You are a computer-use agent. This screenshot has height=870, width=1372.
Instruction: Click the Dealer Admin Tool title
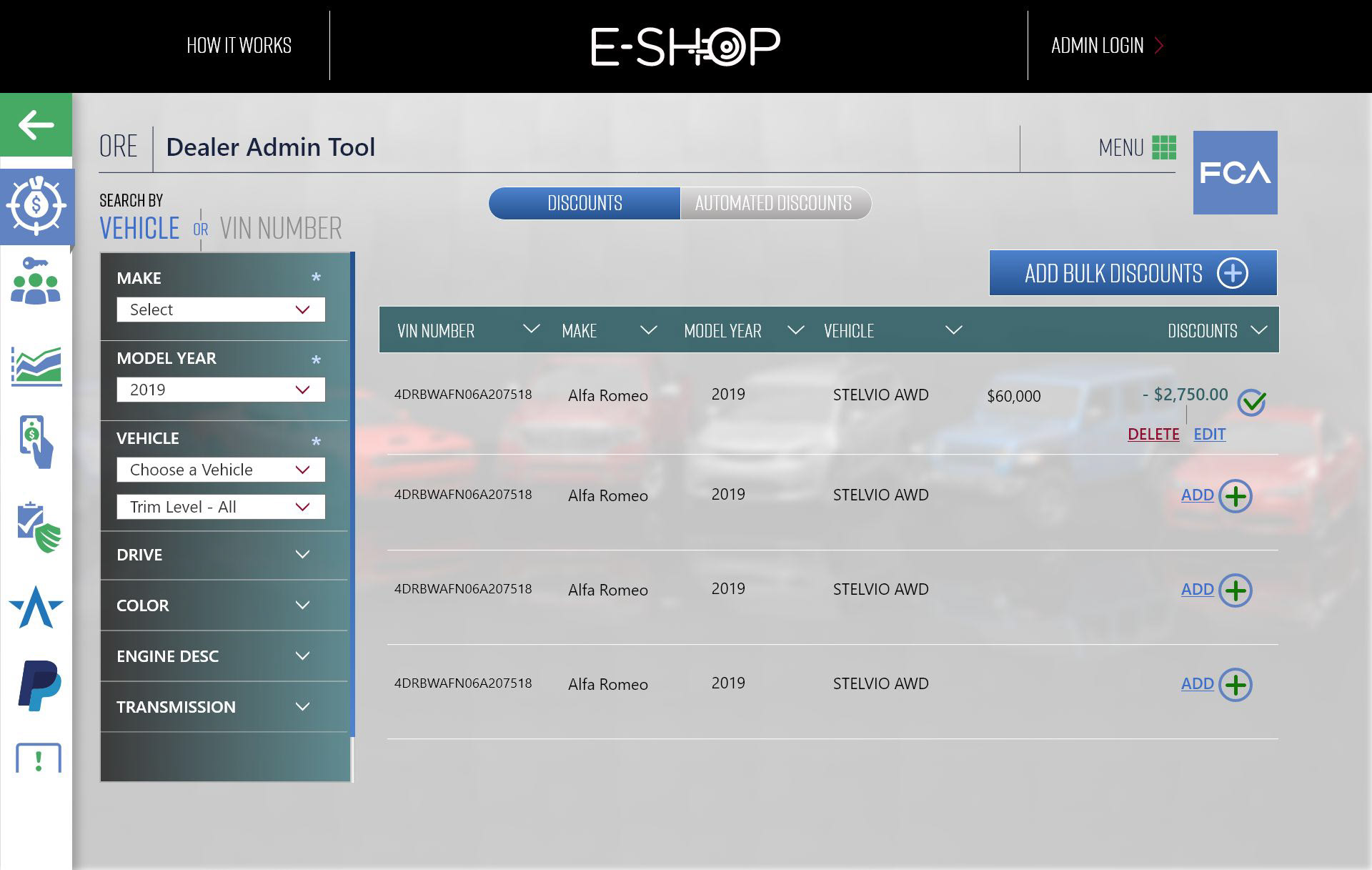click(x=270, y=147)
